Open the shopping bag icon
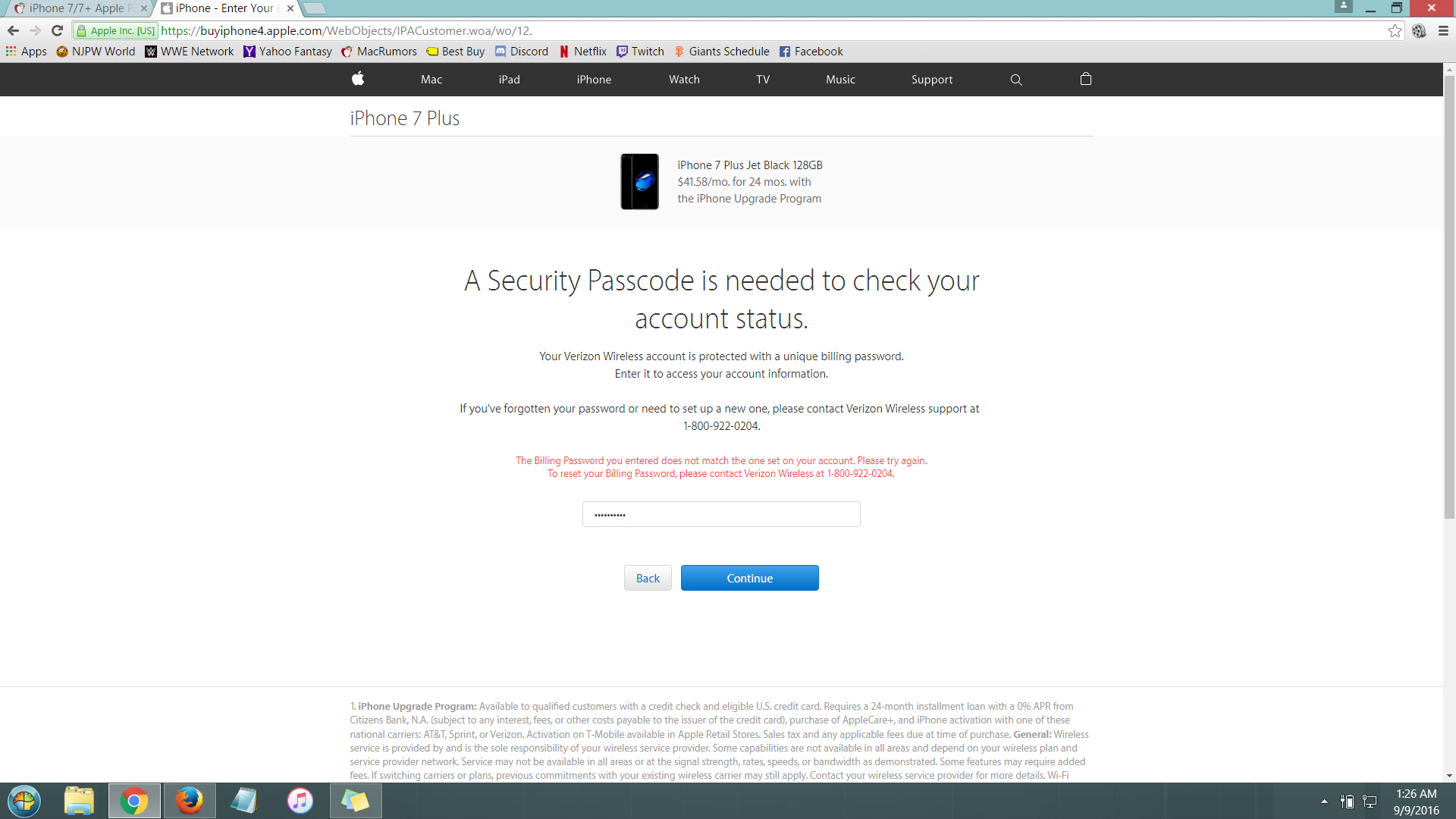The width and height of the screenshot is (1456, 819). click(x=1086, y=79)
